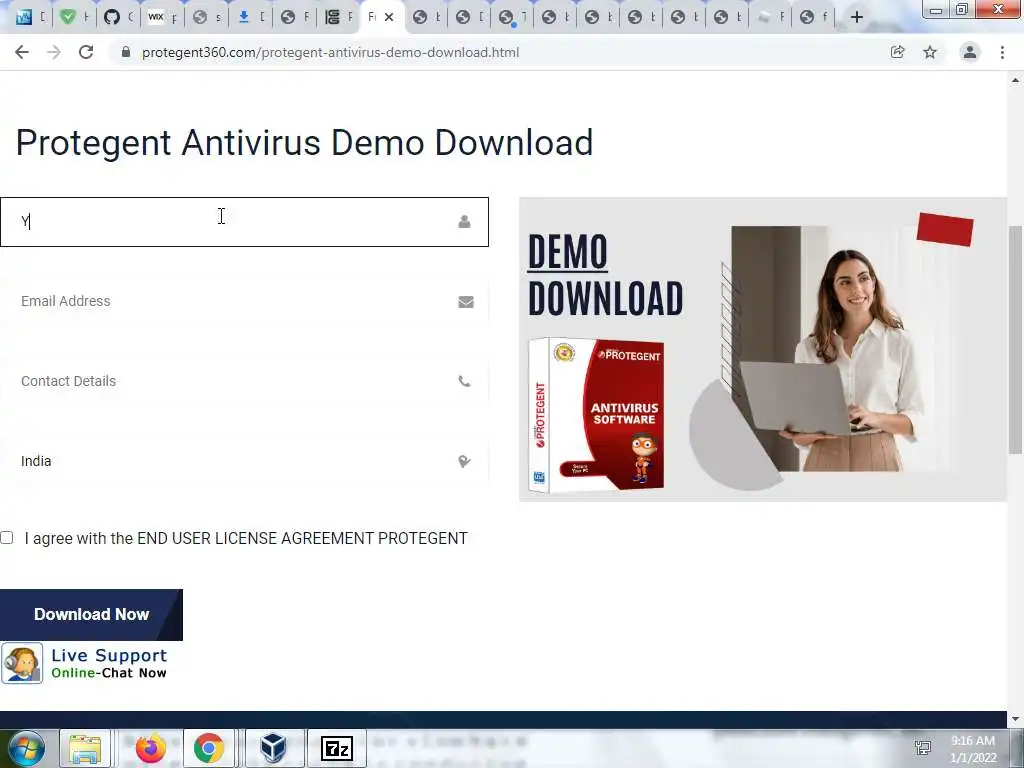View site security lock info
Viewport: 1024px width, 768px height.
tap(126, 52)
